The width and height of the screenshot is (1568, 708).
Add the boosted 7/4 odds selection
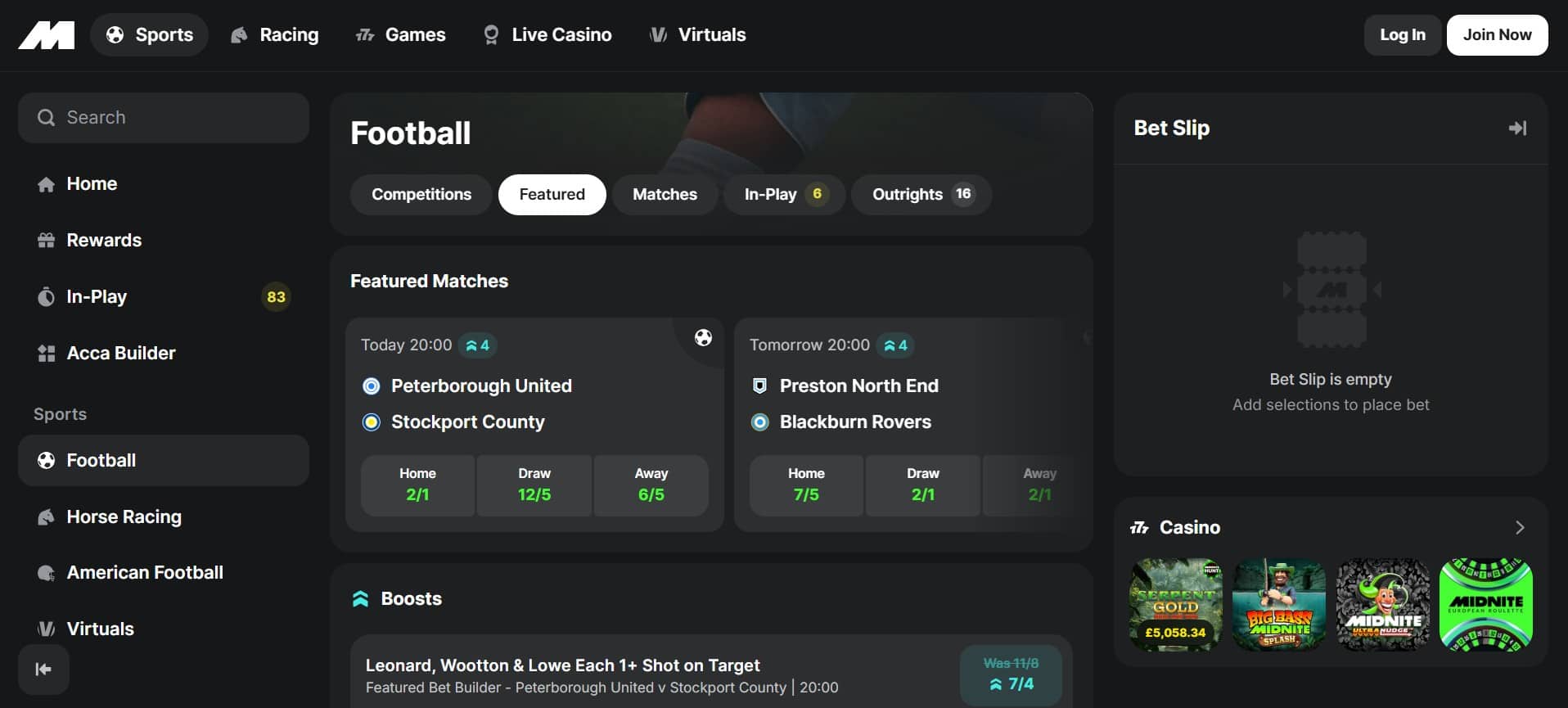coord(1011,675)
